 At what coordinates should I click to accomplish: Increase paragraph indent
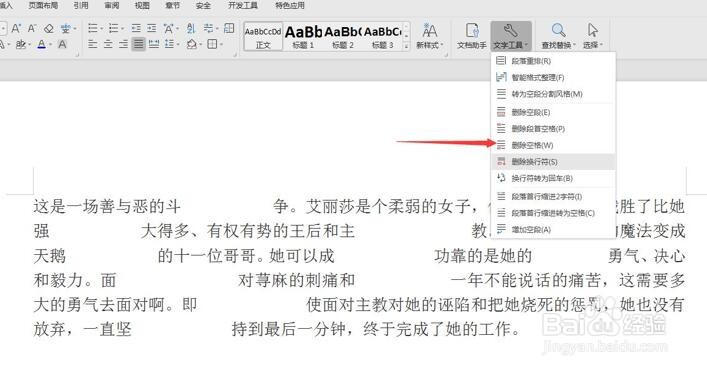pos(152,29)
